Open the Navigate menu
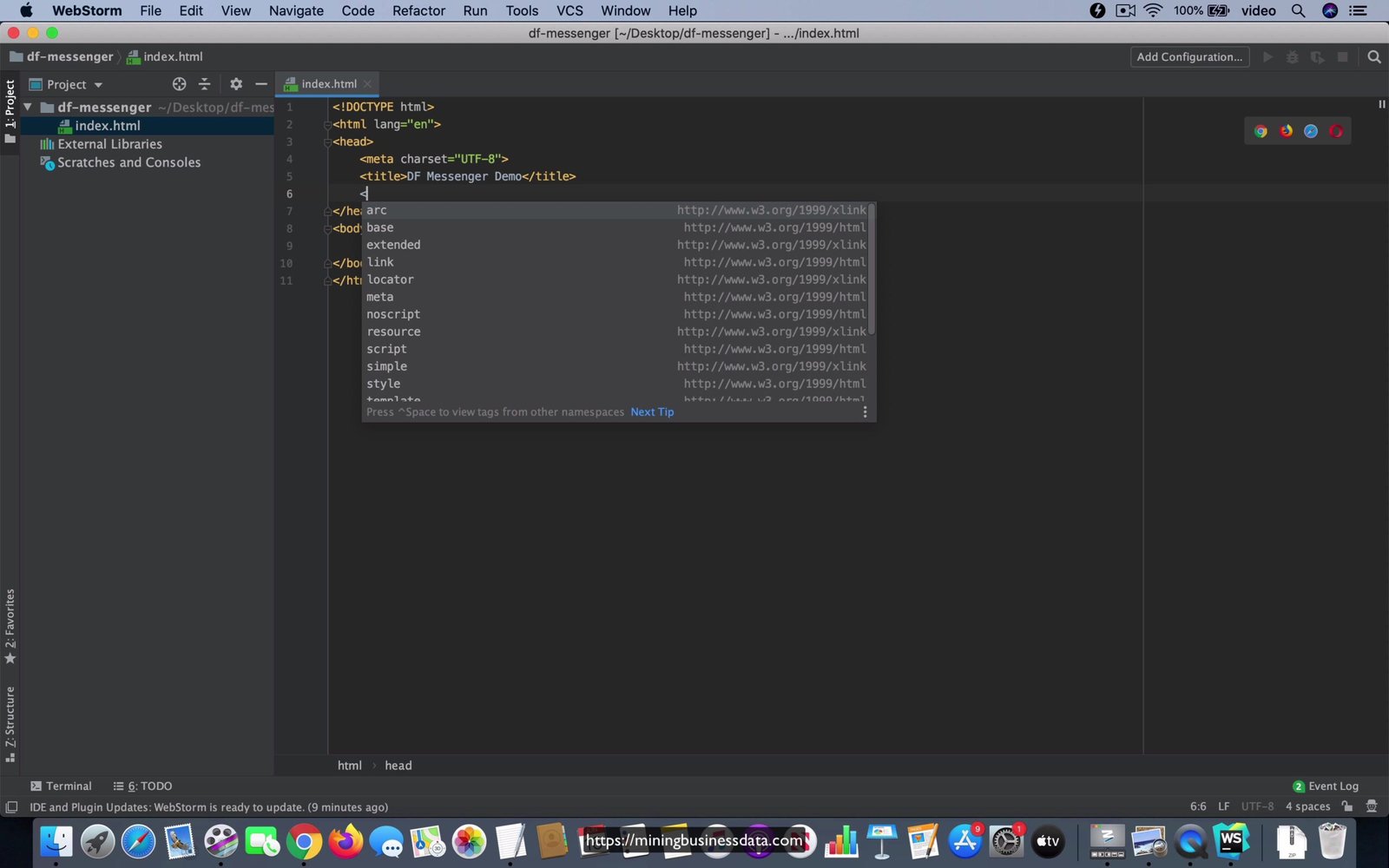 296,10
